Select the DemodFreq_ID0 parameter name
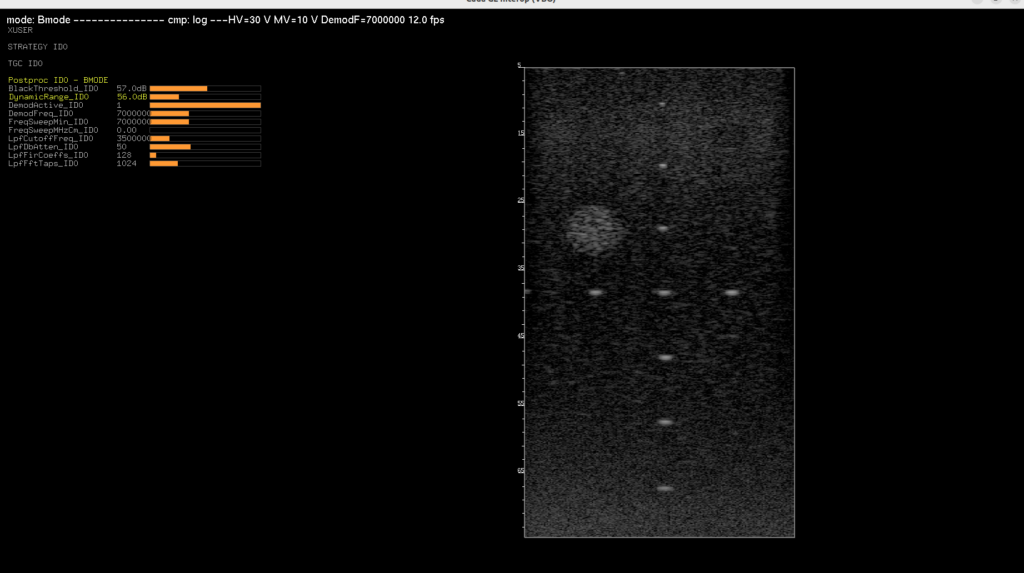The height and width of the screenshot is (573, 1024). (x=40, y=114)
